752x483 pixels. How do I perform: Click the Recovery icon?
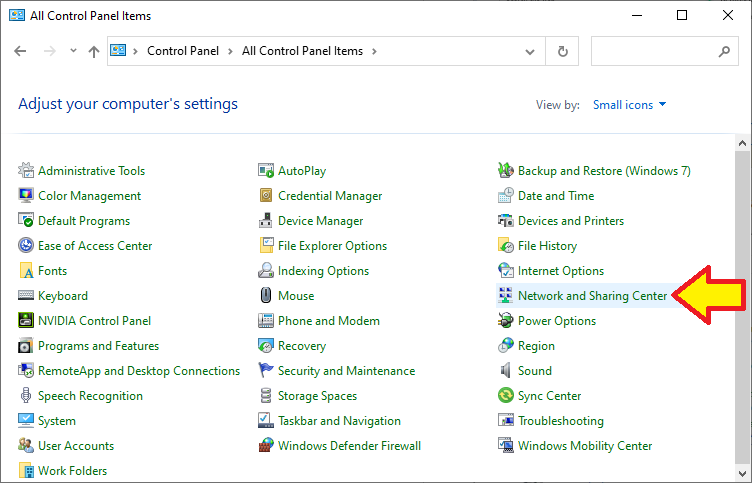(x=266, y=345)
